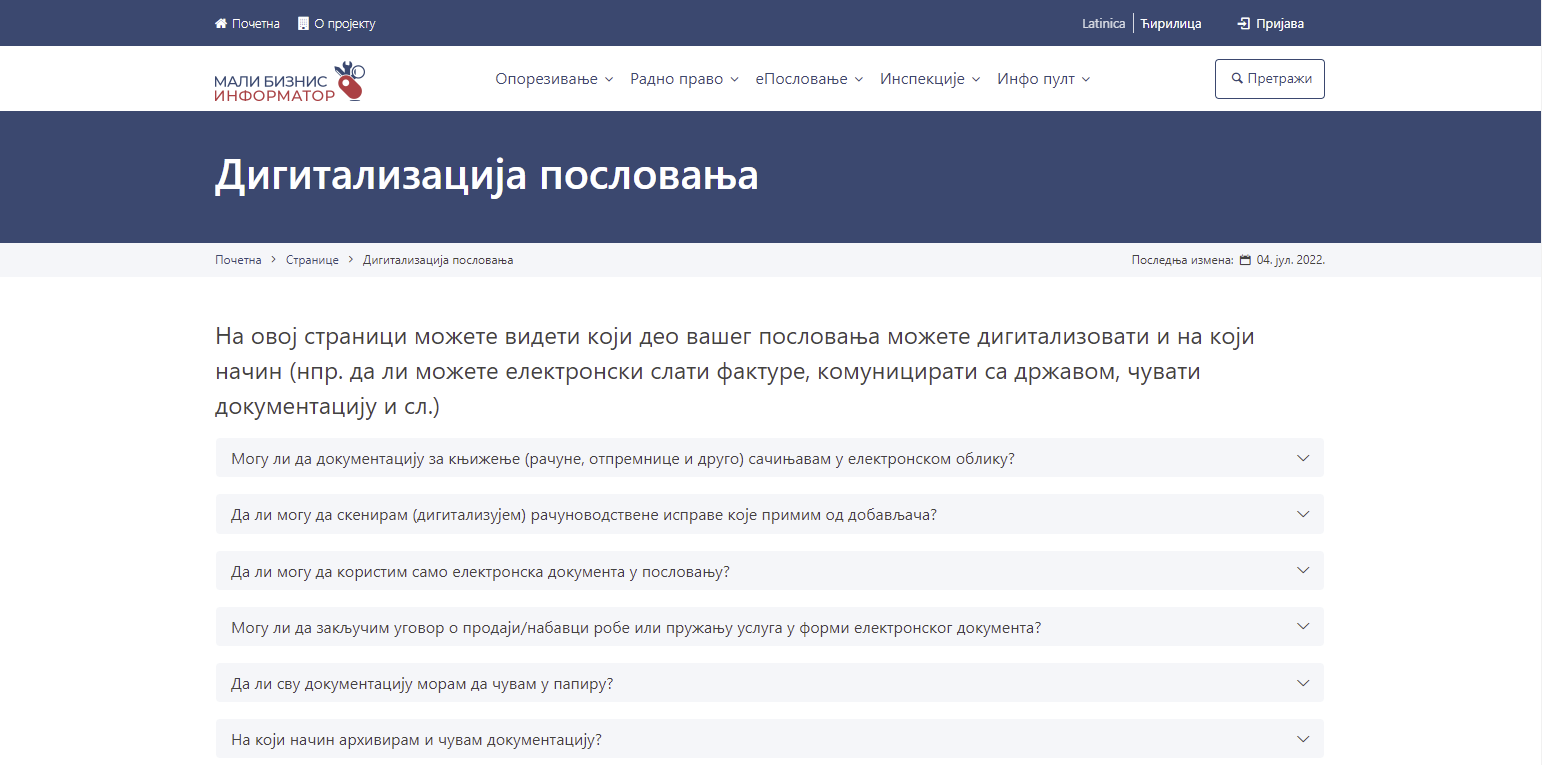Click the date 04. јул. 2022.
The height and width of the screenshot is (765, 1542).
[x=1291, y=260]
